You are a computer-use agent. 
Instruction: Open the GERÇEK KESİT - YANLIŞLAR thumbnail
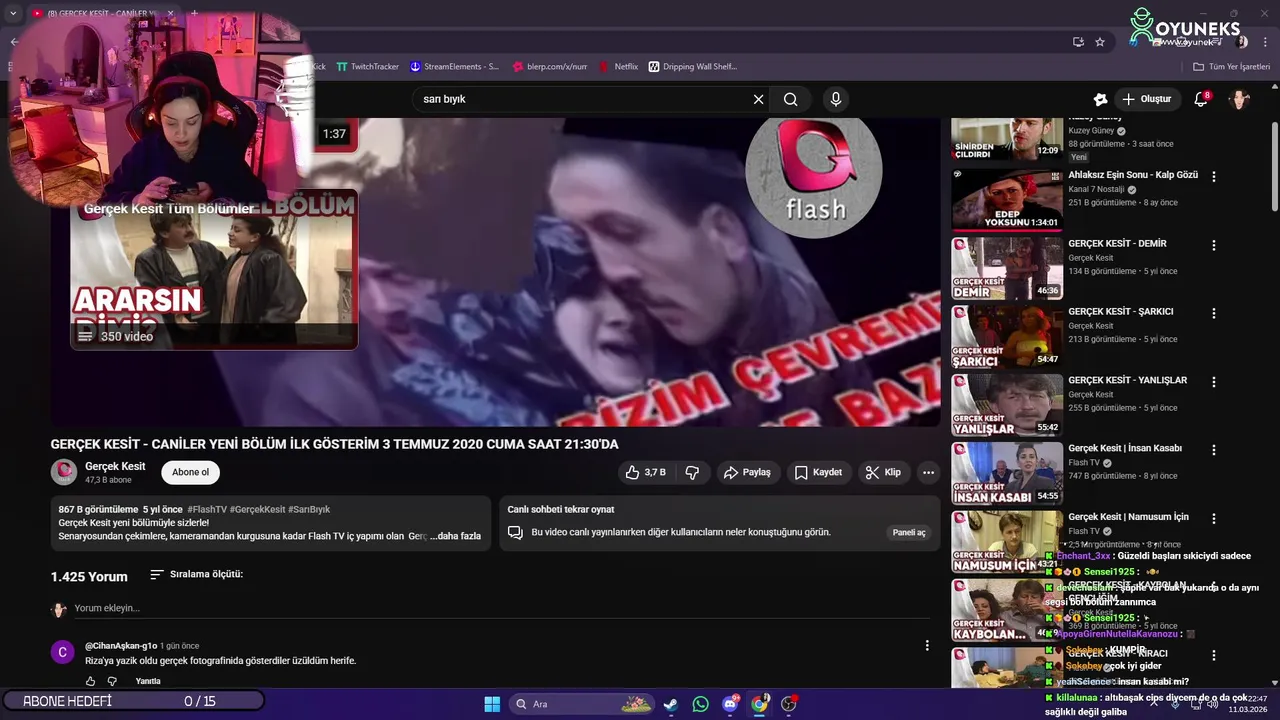coord(1007,405)
